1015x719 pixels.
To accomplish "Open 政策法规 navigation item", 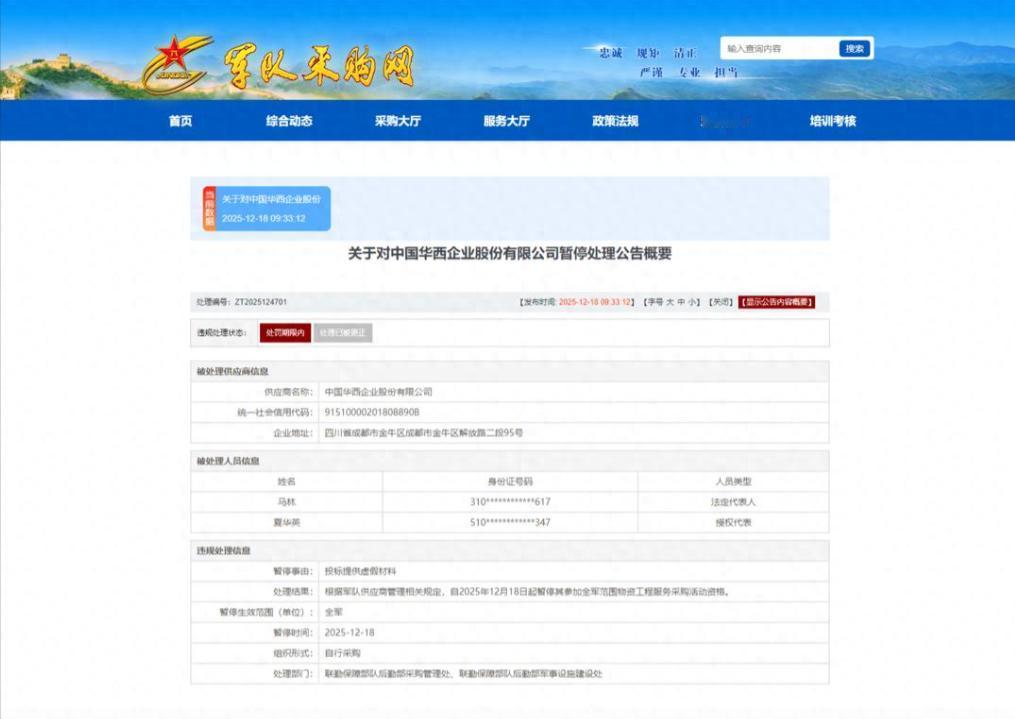I will point(616,121).
